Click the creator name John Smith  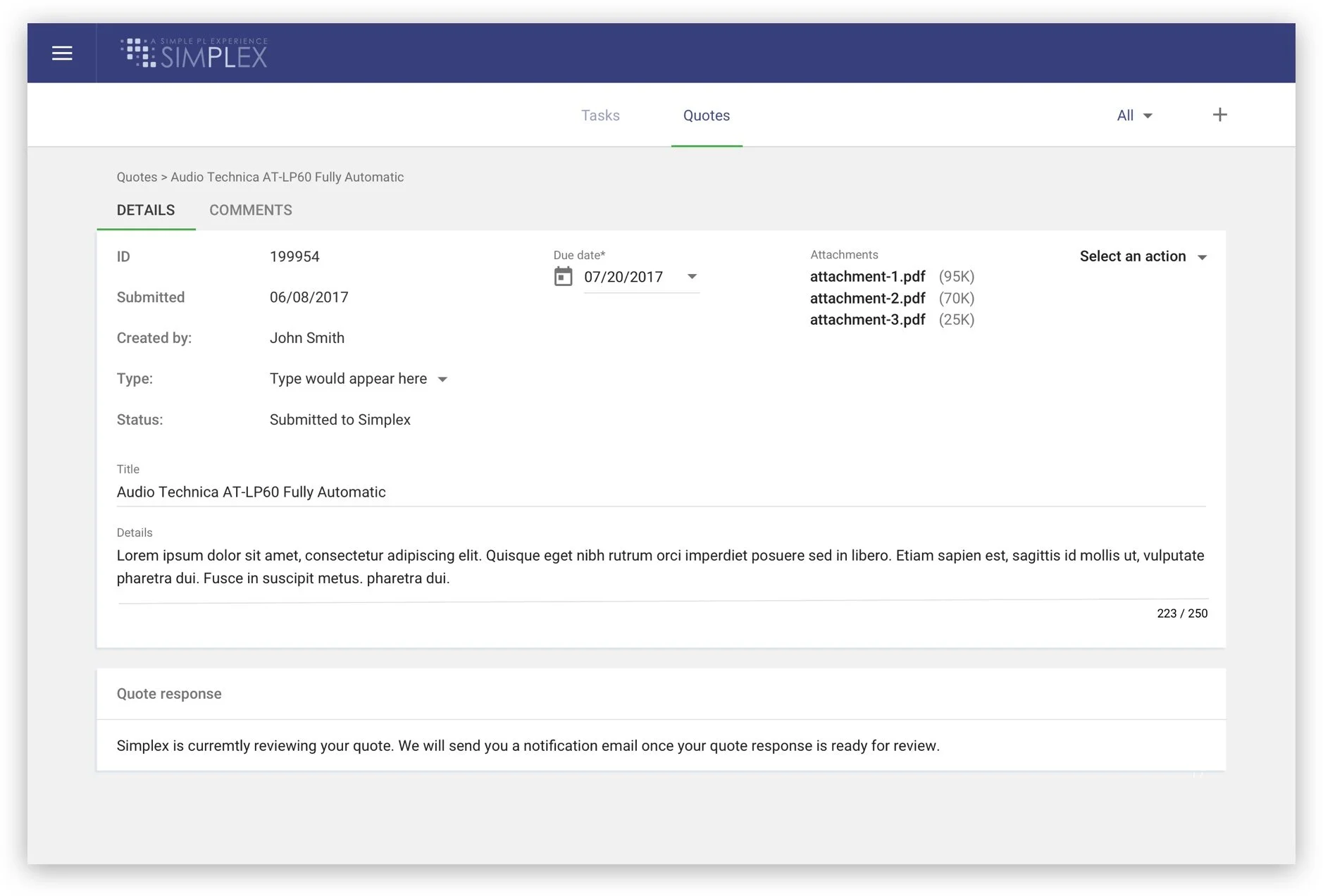(306, 338)
